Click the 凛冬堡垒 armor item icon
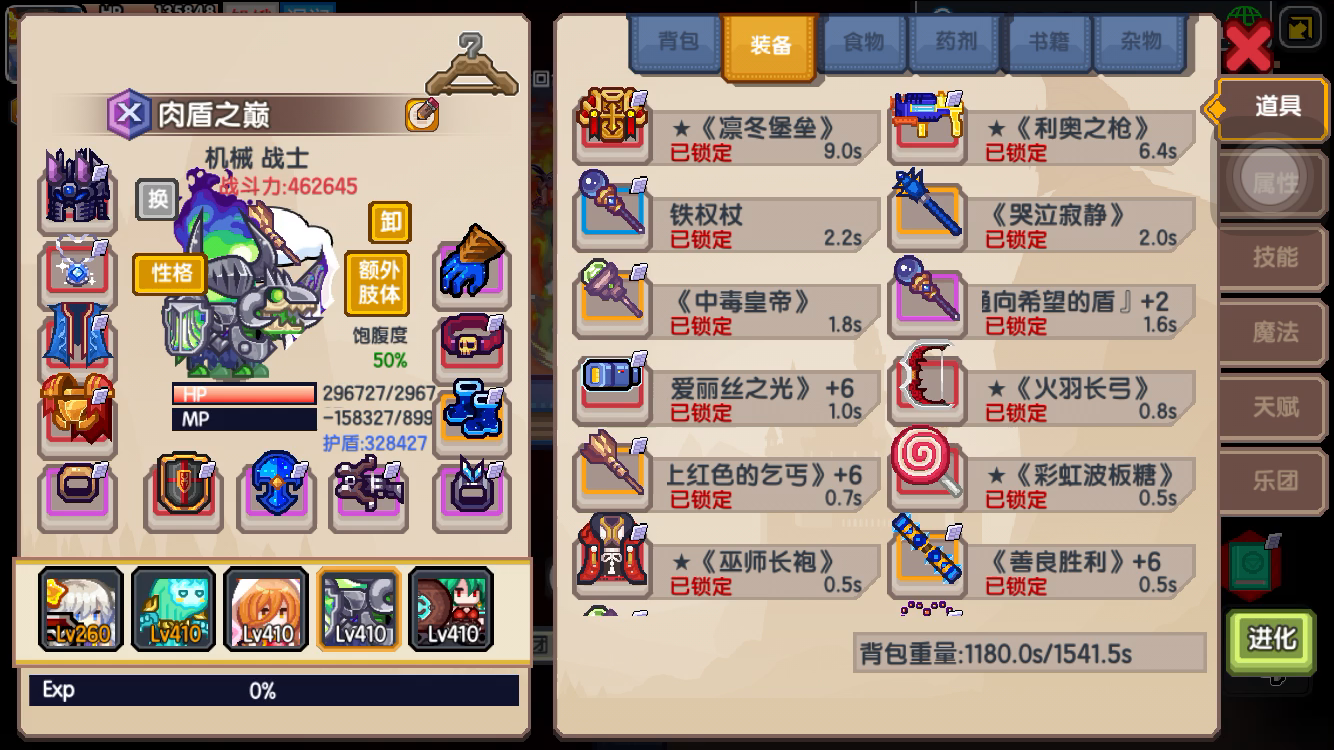The image size is (1334, 750). 612,125
